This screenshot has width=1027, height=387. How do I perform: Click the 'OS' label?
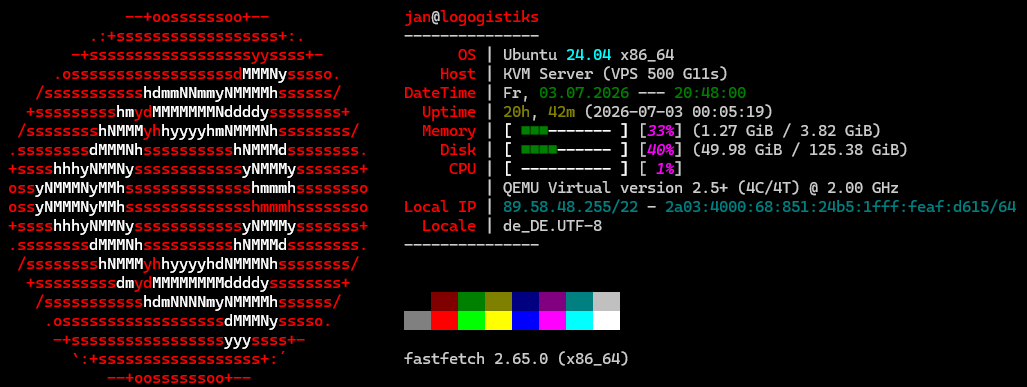467,54
